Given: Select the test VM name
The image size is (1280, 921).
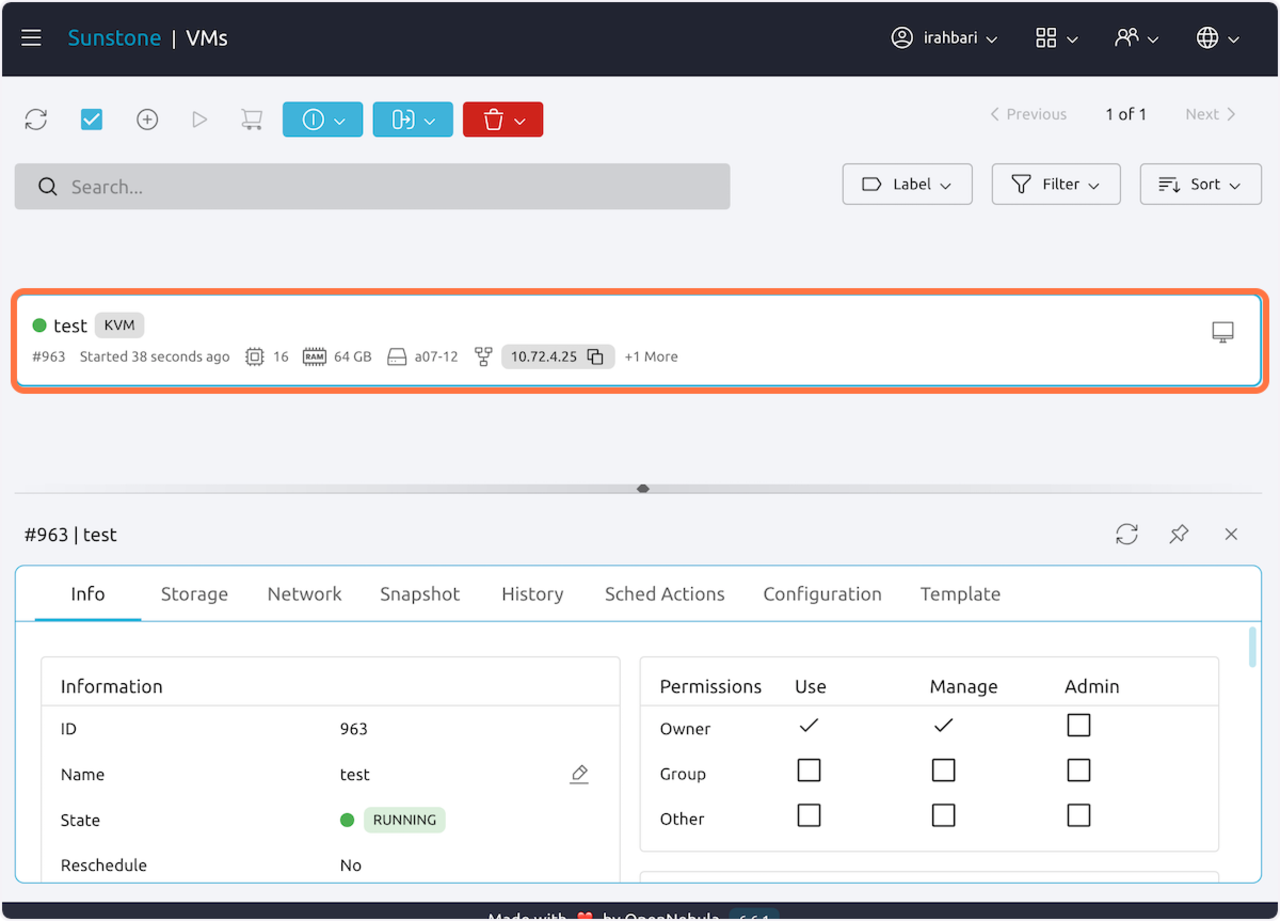Looking at the screenshot, I should [70, 326].
